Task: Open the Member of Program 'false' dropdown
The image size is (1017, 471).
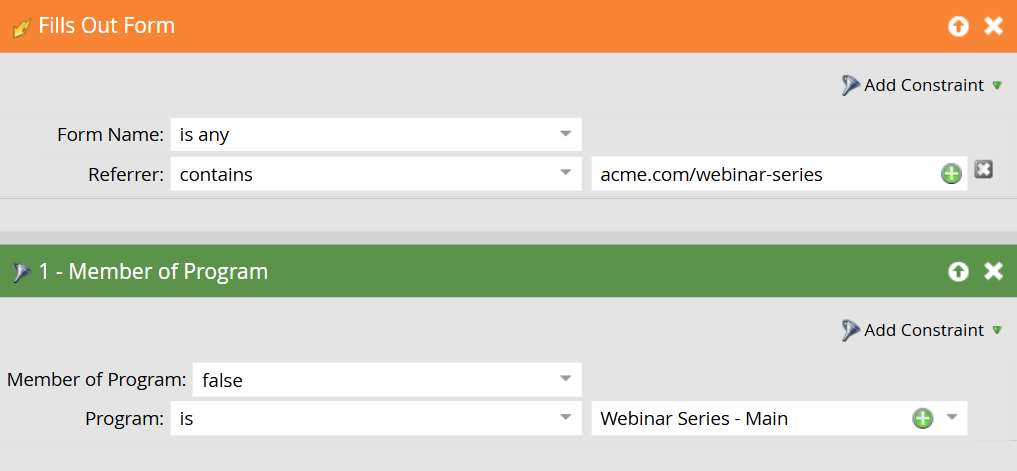Action: (x=565, y=380)
